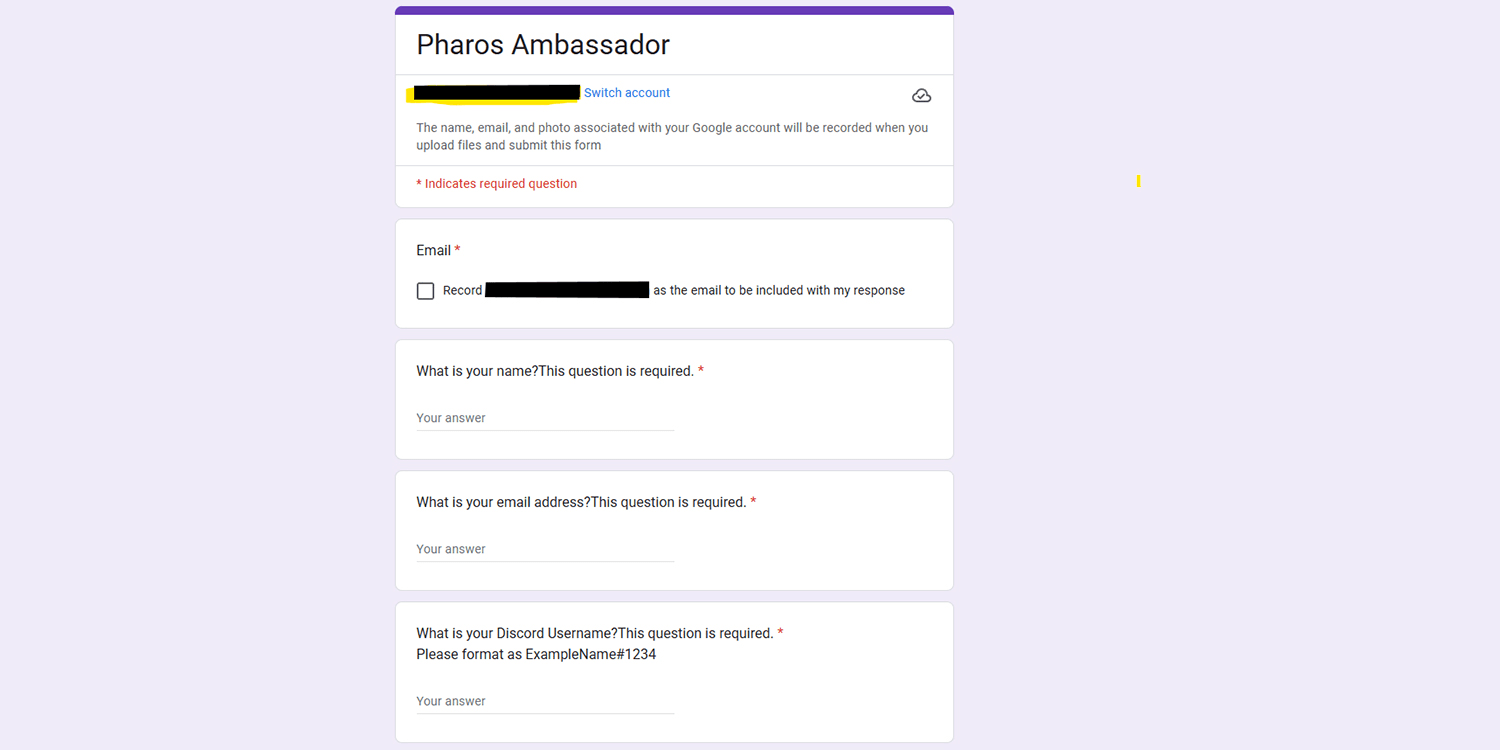Click the redacted email in the Record option
Viewport: 1500px width, 750px height.
pyautogui.click(x=567, y=290)
